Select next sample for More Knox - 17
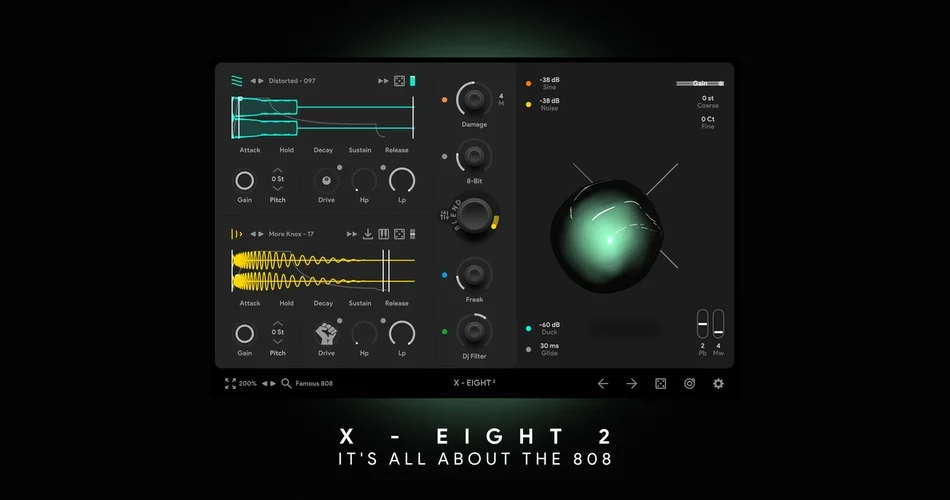 click(261, 234)
